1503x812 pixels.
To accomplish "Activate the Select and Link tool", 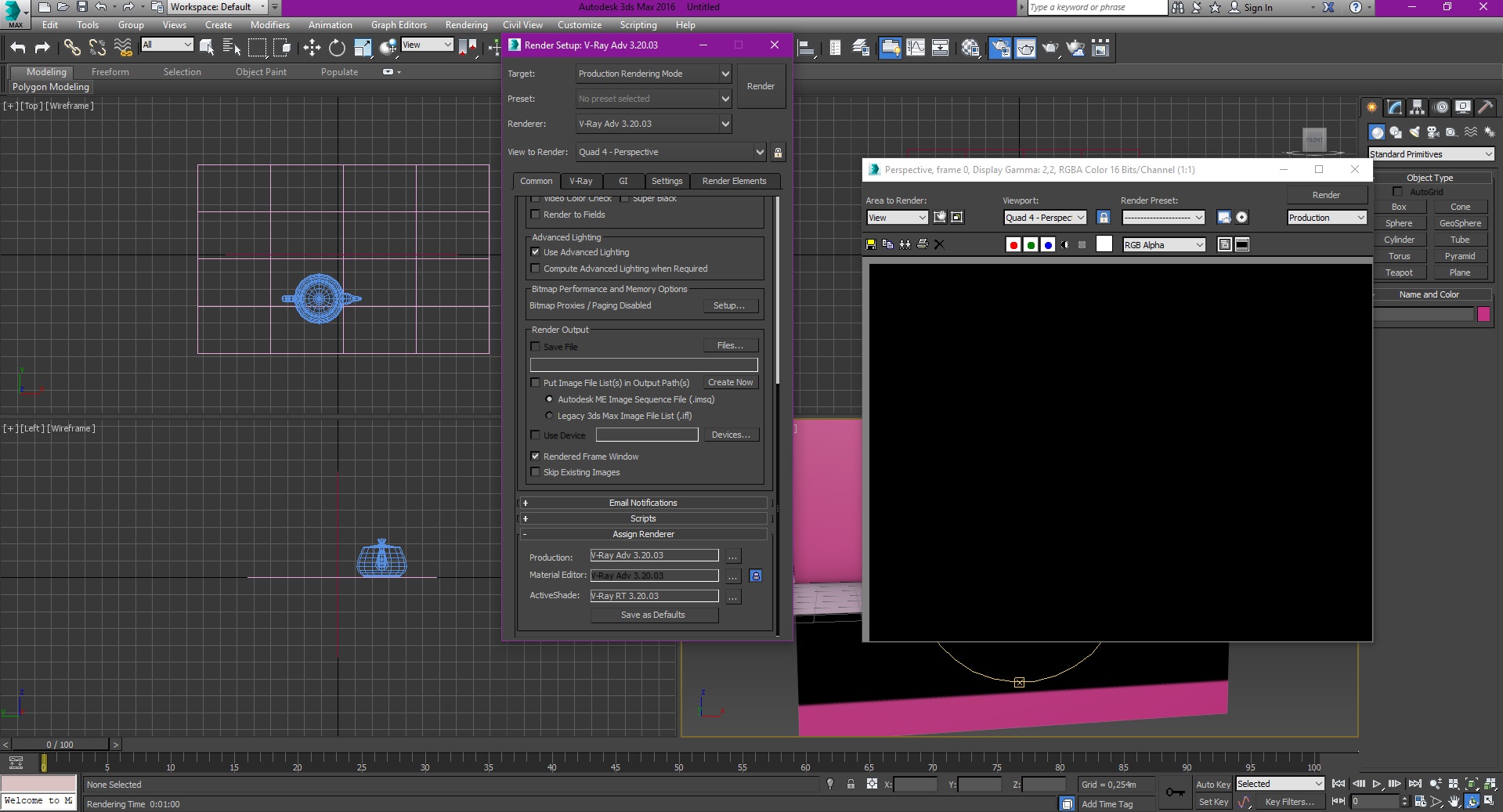I will 72,48.
